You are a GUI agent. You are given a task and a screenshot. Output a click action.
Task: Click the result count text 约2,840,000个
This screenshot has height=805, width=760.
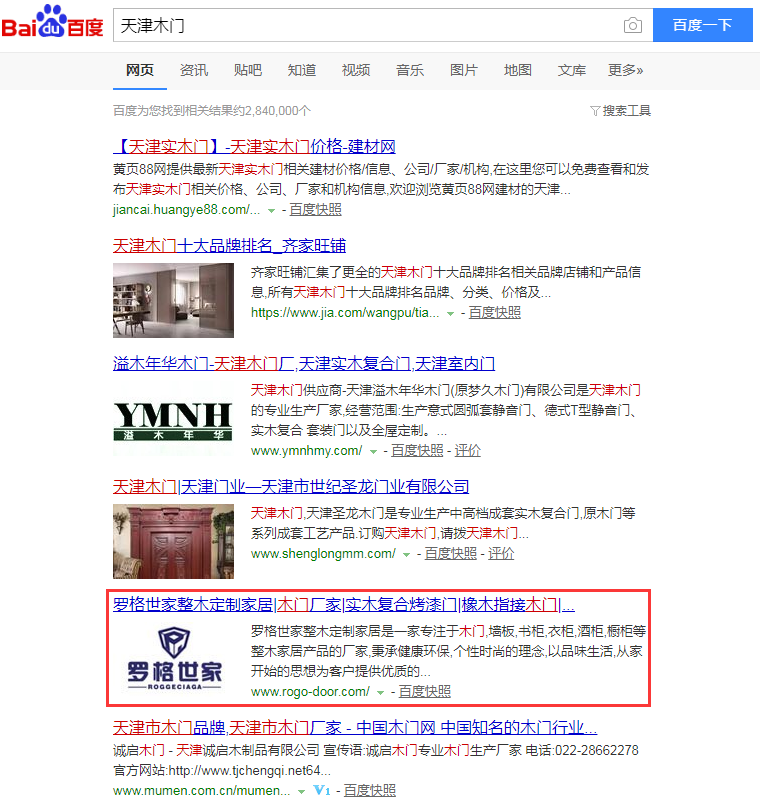(x=272, y=111)
